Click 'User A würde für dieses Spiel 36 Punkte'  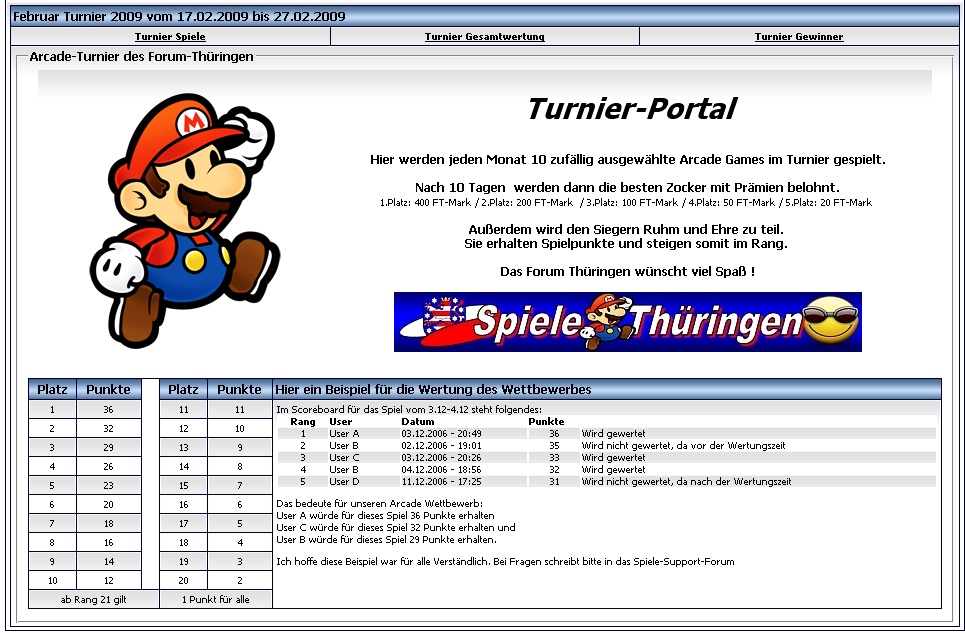pos(385,516)
